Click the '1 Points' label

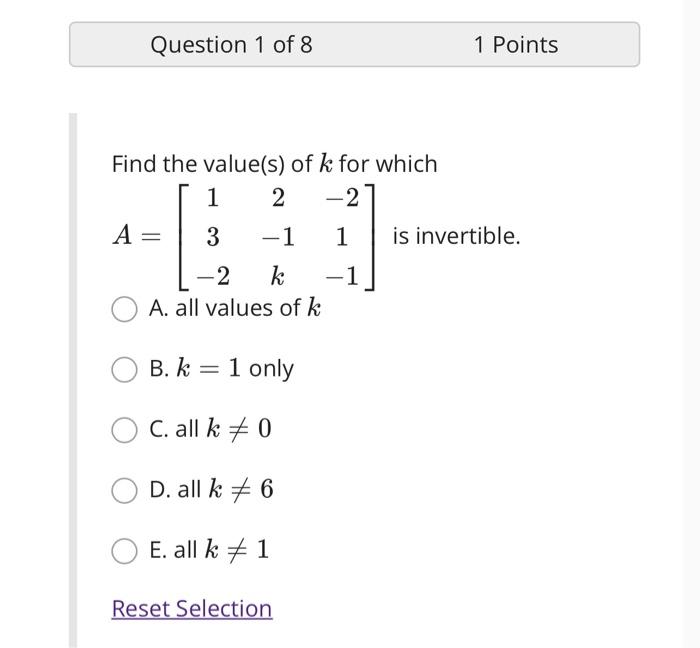(516, 45)
